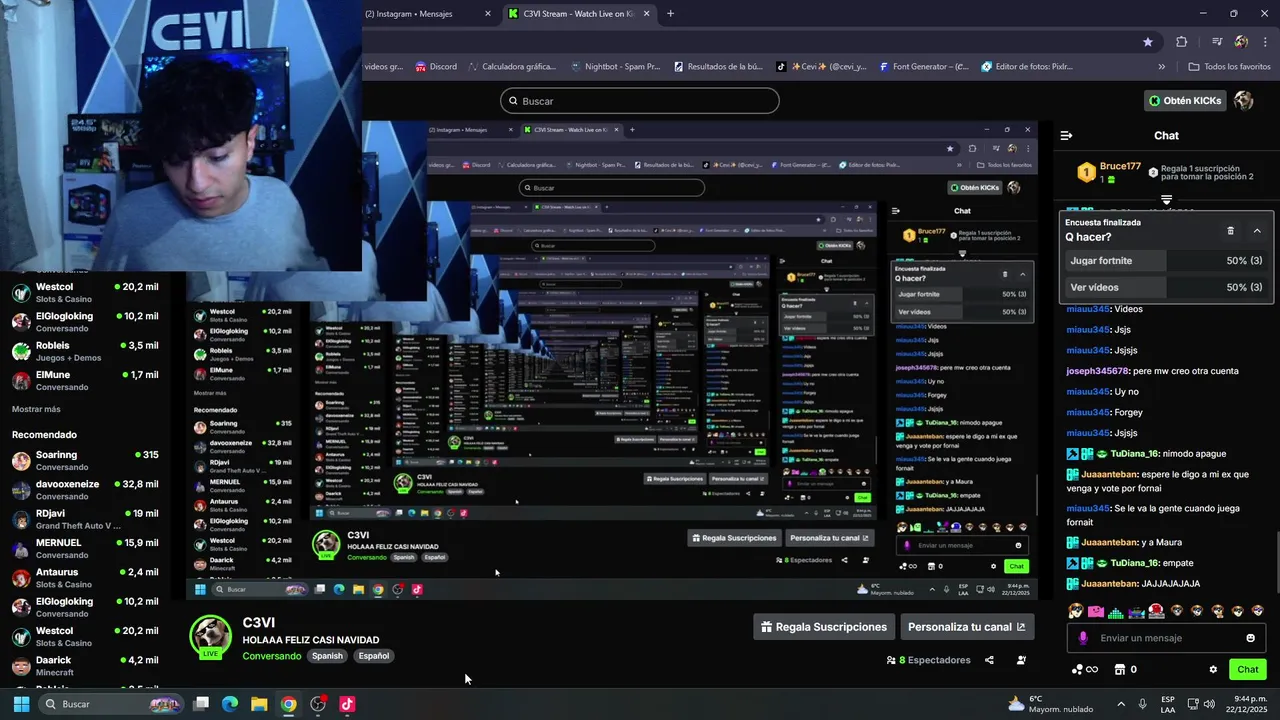Open Editor de fotos Pixlr bookmark

tap(1027, 67)
